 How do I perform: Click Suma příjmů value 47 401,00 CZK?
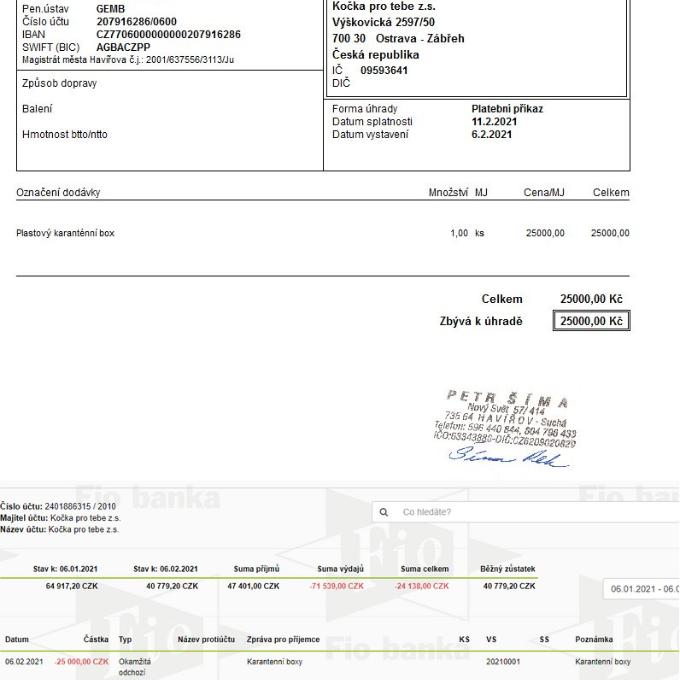pyautogui.click(x=253, y=586)
